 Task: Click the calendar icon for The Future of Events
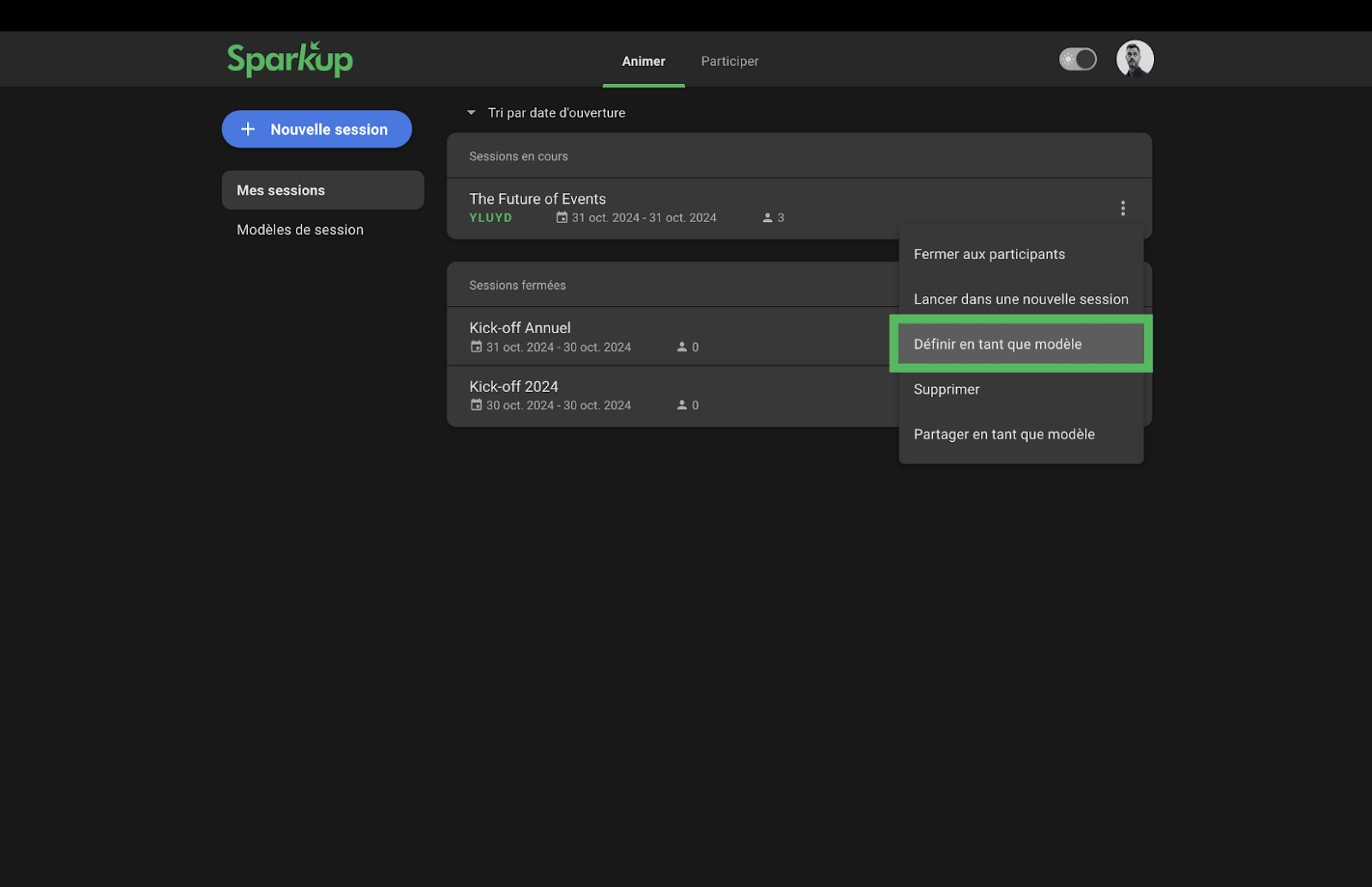[562, 218]
